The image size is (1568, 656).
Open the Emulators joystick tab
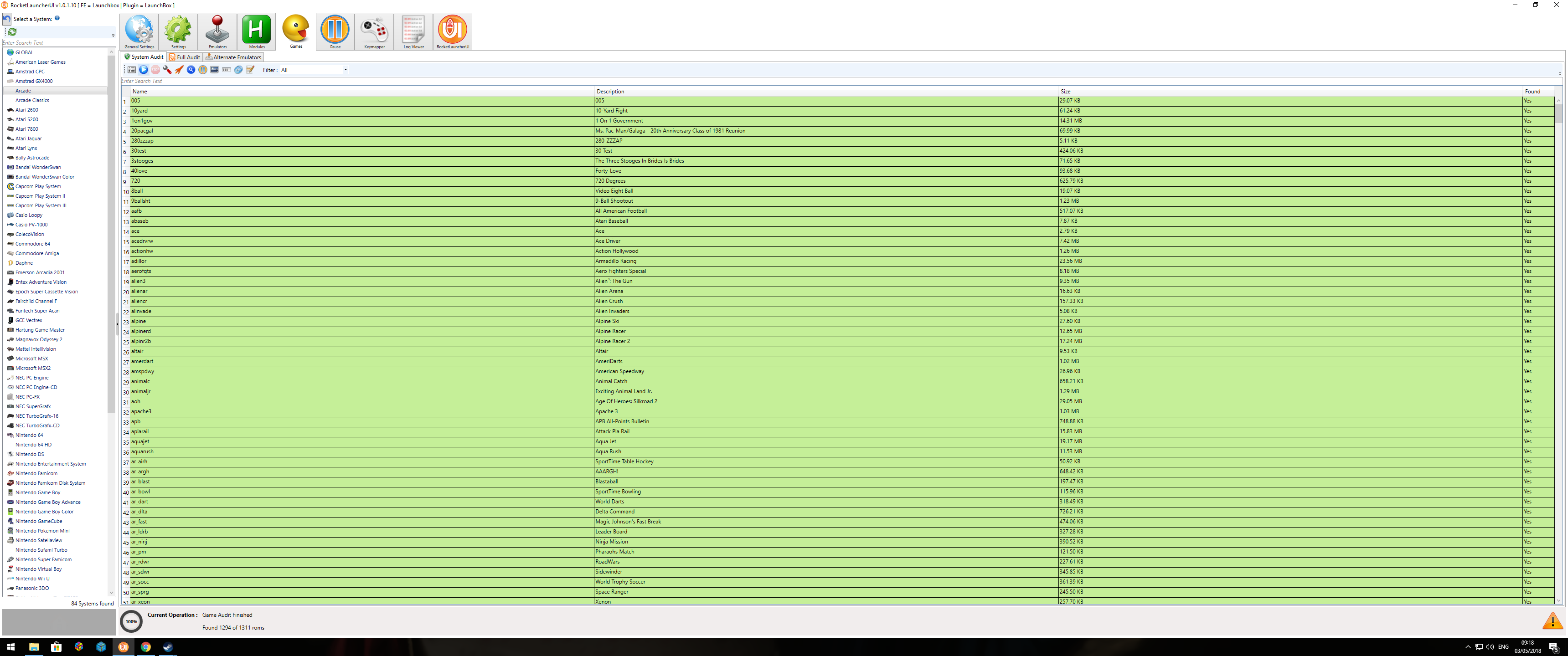(217, 31)
